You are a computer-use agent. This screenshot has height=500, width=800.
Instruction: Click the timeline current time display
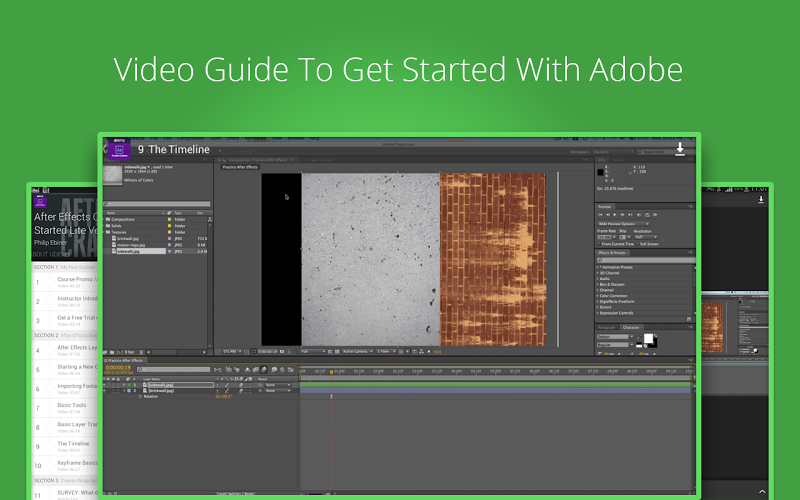[x=120, y=369]
